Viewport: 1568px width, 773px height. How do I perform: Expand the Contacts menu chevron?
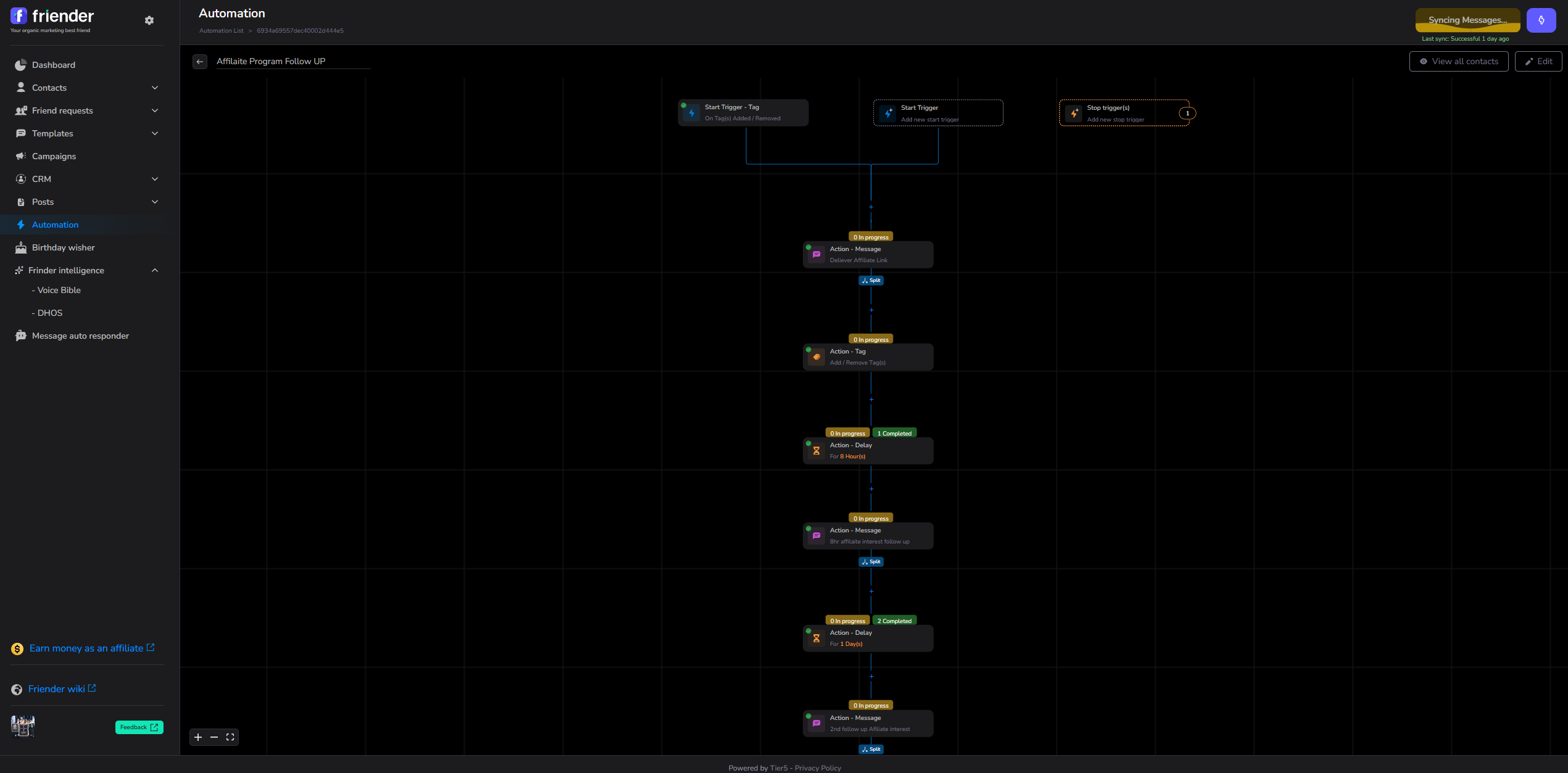click(x=155, y=88)
